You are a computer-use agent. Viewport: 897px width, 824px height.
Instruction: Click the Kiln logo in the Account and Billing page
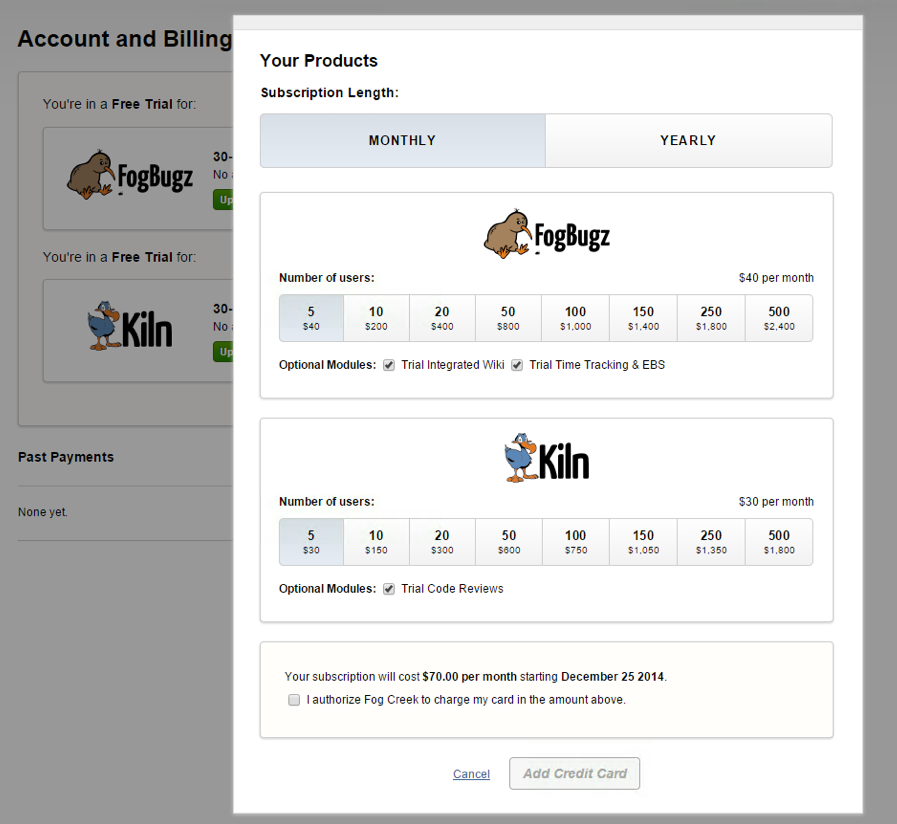[130, 326]
